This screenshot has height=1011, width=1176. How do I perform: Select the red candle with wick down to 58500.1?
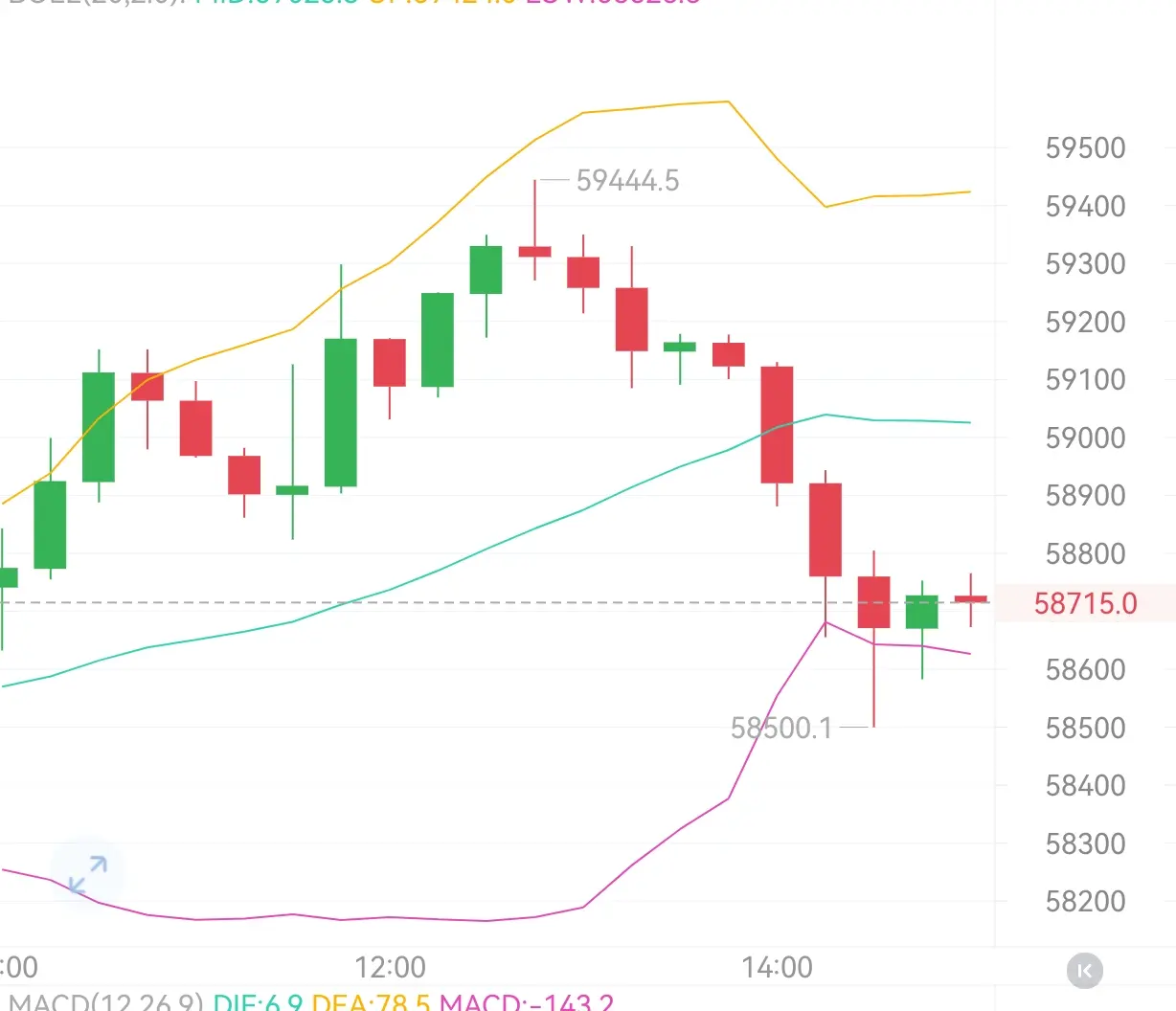(873, 602)
